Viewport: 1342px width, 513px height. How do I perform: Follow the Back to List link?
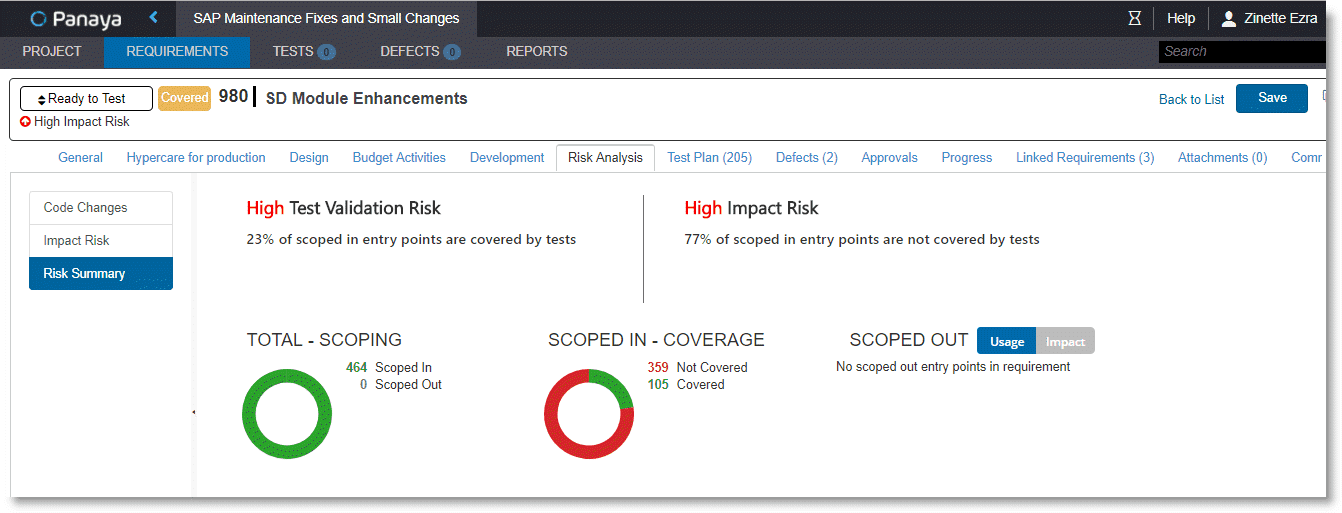click(1192, 99)
